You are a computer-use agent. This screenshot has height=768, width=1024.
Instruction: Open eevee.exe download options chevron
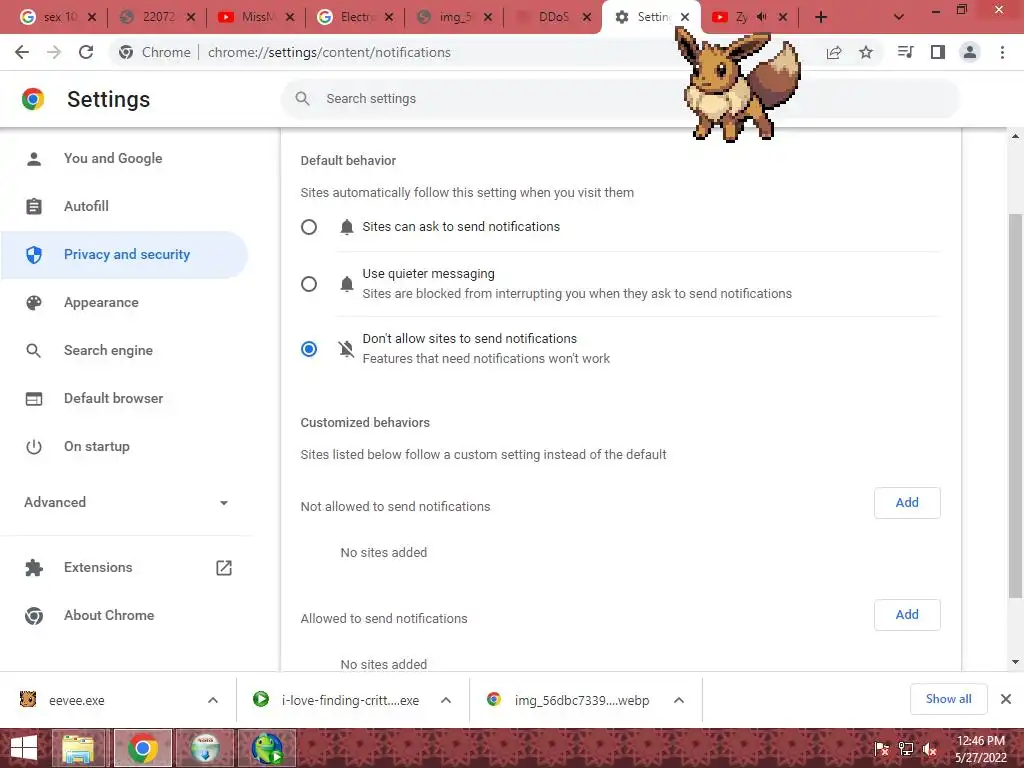coord(213,700)
